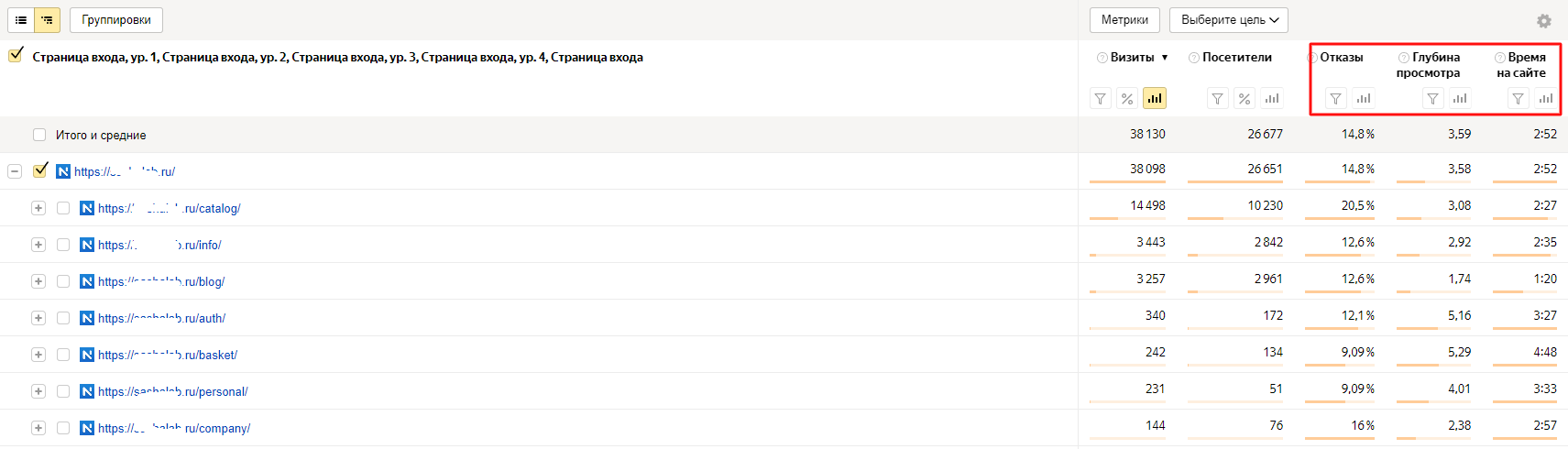Check the Итого и средние checkbox
Viewport: 1568px width, 449px height.
pyautogui.click(x=39, y=135)
